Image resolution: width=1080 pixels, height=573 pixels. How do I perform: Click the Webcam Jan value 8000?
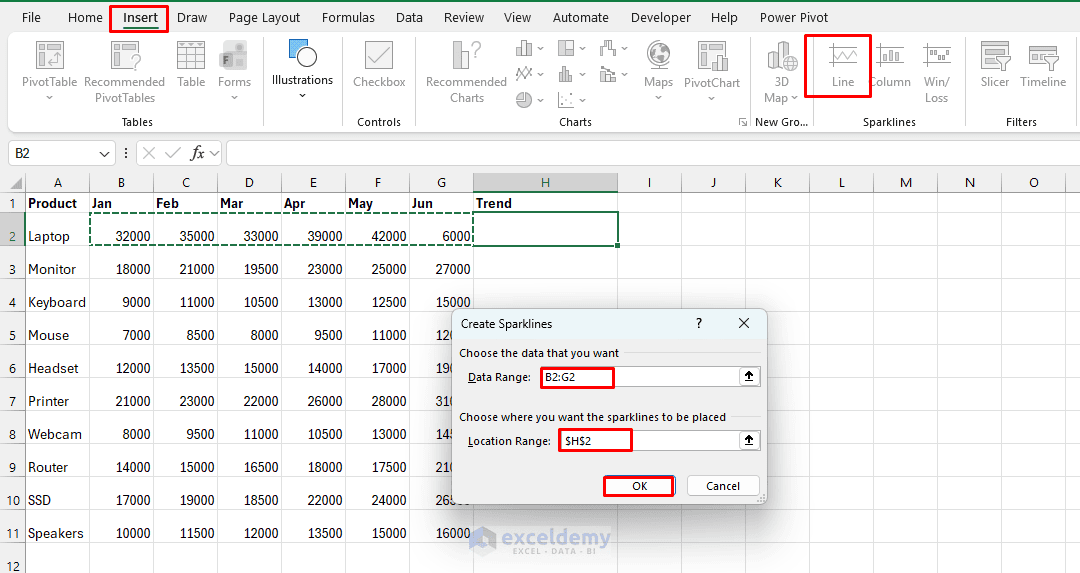[121, 428]
